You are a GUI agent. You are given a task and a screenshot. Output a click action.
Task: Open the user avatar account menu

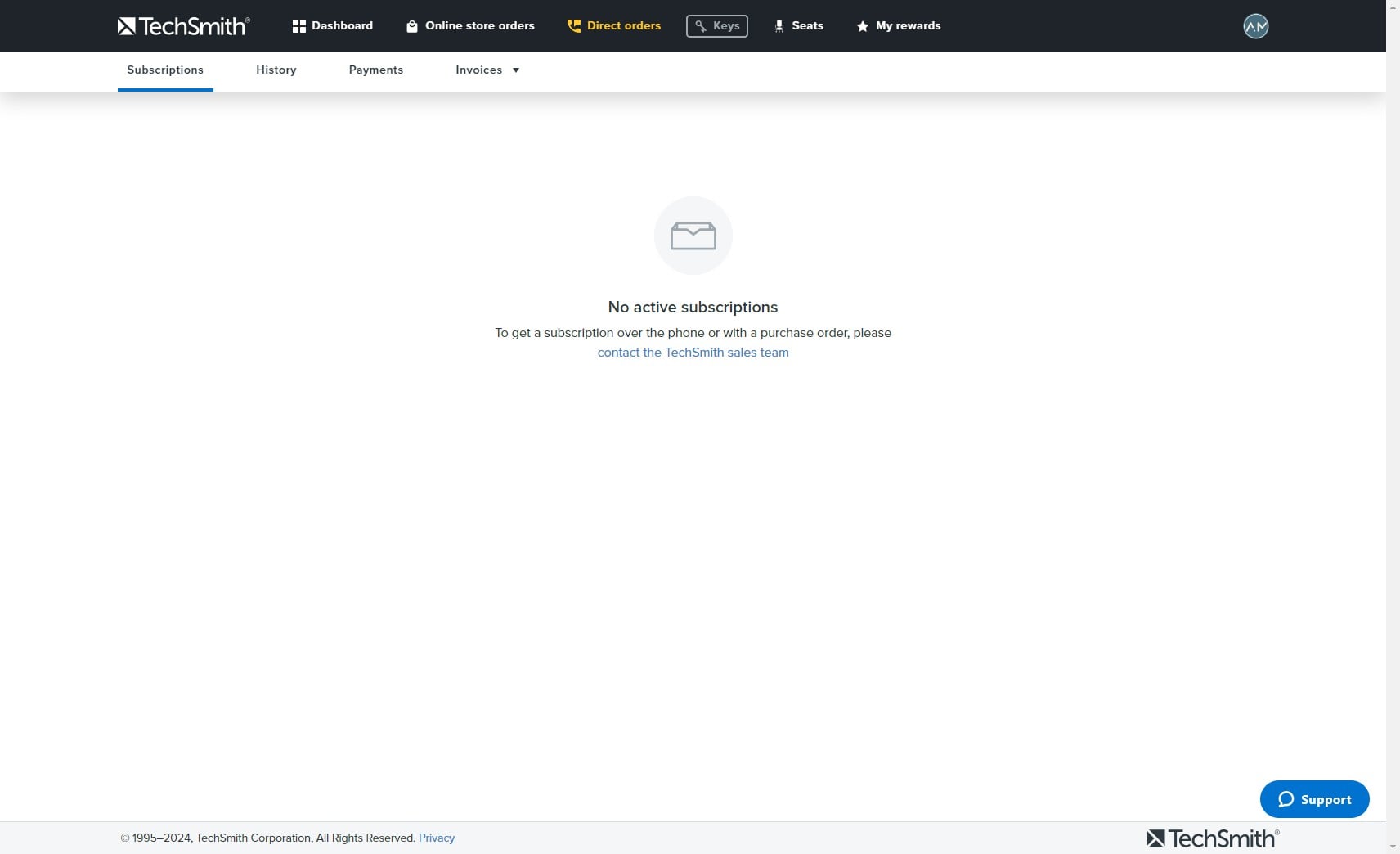point(1256,26)
